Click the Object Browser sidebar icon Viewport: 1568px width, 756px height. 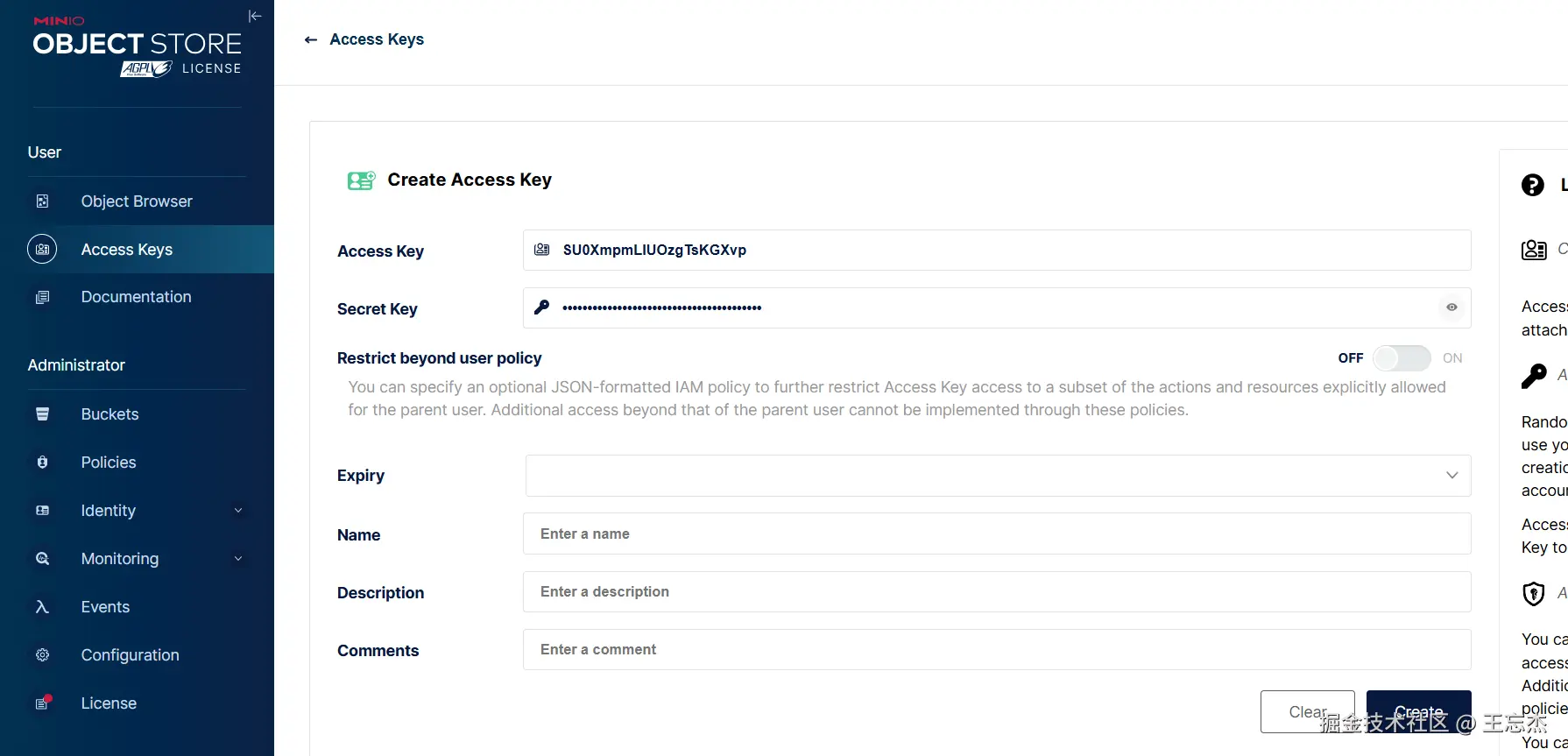[42, 201]
